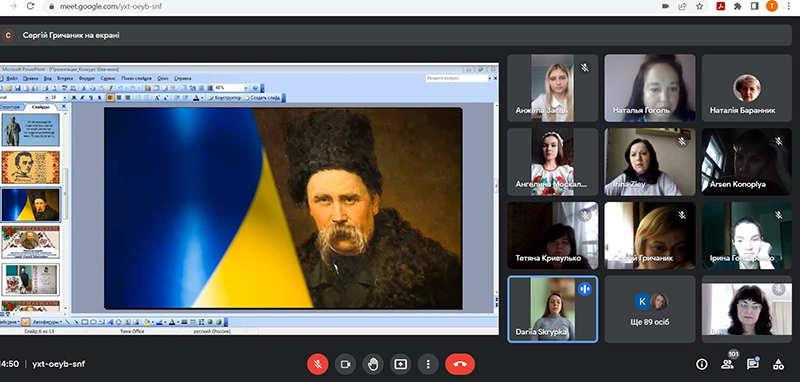Type a question field 'Введите вопрос'
The height and width of the screenshot is (382, 800).
tap(456, 79)
